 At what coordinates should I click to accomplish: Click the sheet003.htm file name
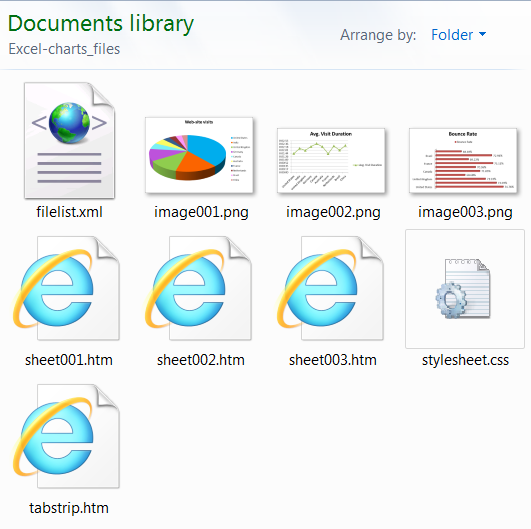pyautogui.click(x=333, y=360)
